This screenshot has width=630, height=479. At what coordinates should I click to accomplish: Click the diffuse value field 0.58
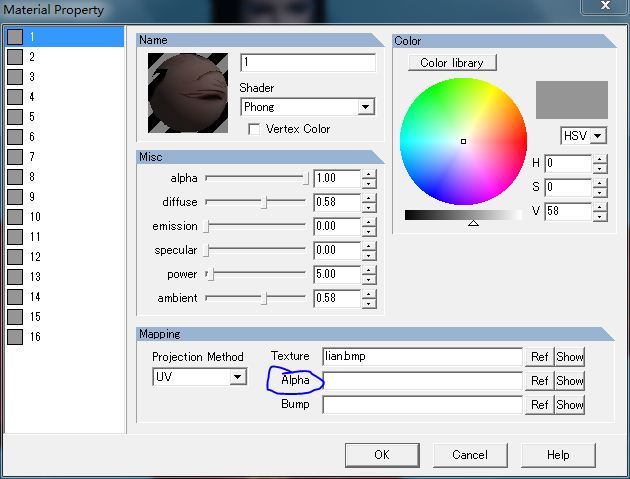click(337, 202)
